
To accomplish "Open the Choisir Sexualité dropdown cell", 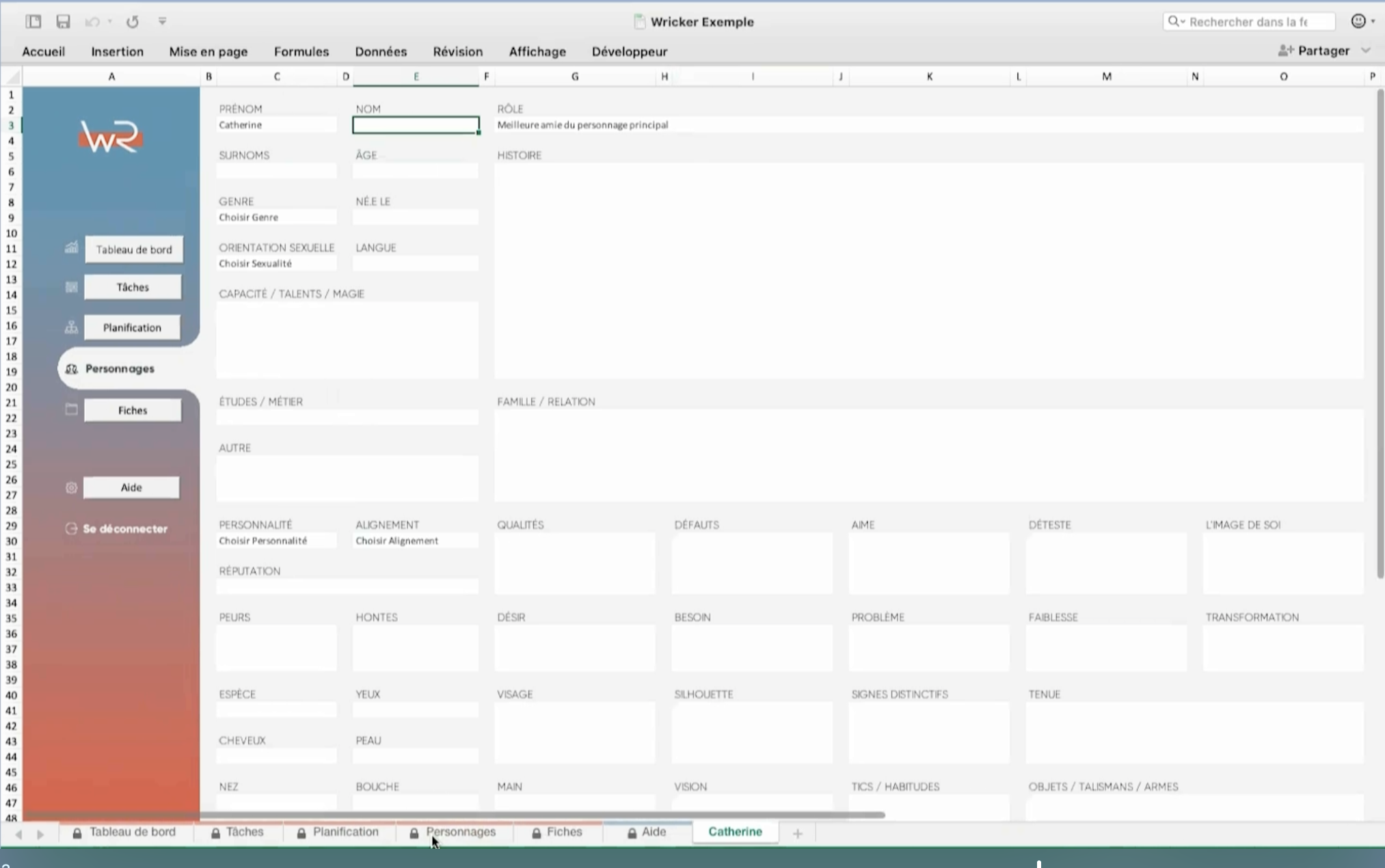I will (x=276, y=264).
